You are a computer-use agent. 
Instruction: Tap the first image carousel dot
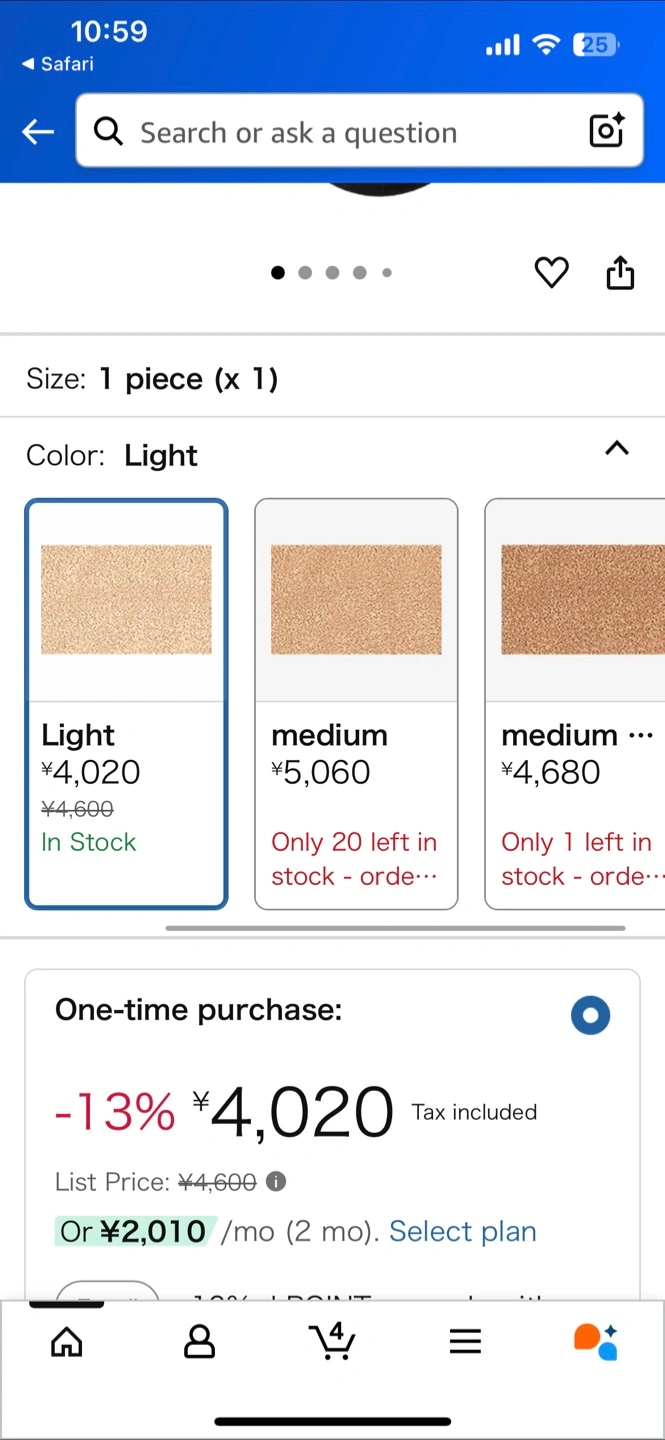click(x=278, y=272)
